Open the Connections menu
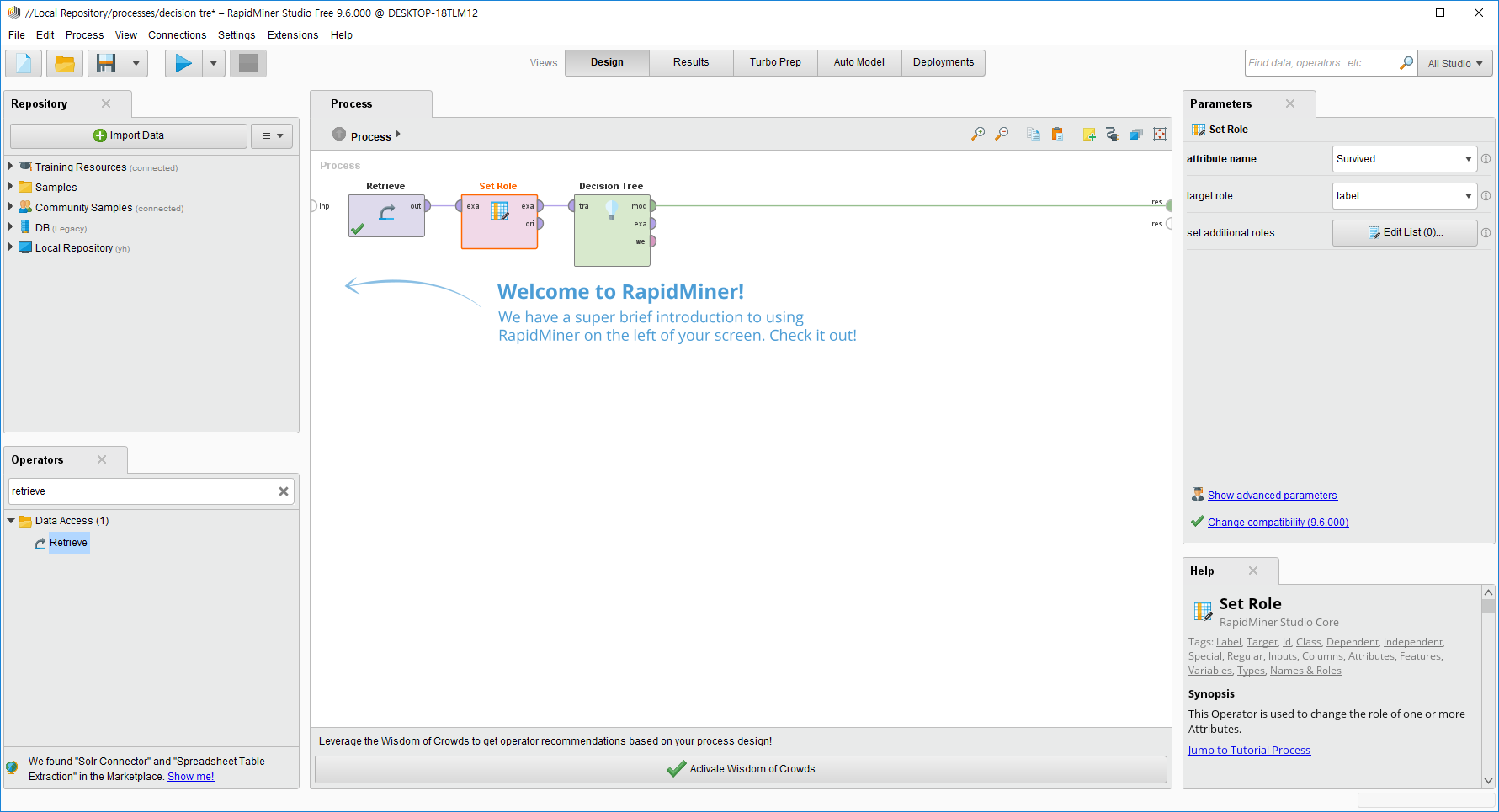This screenshot has width=1499, height=812. click(x=177, y=35)
